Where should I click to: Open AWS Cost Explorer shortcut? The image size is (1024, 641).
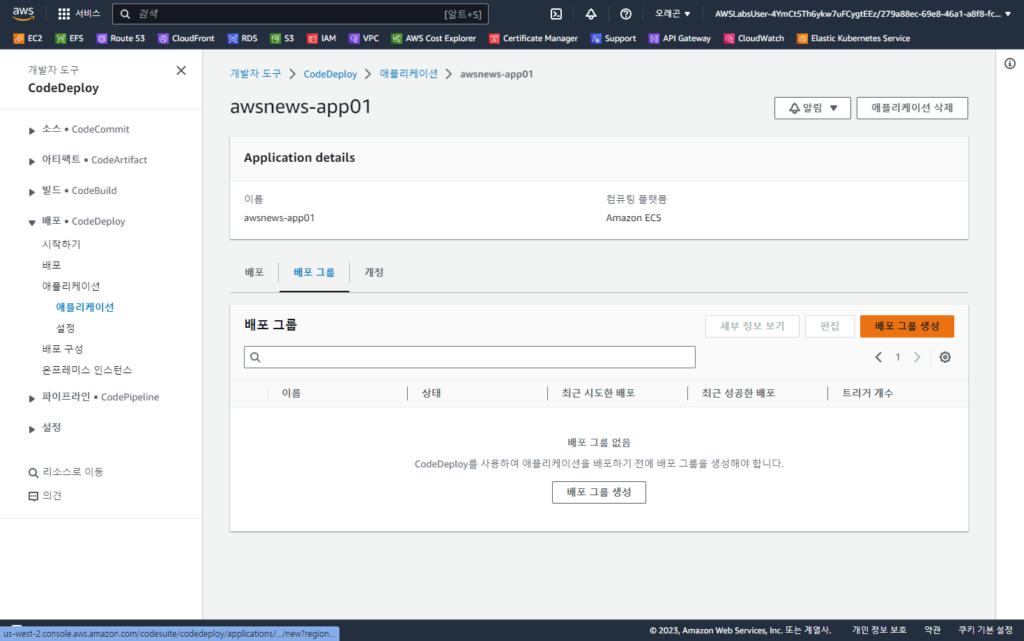click(x=434, y=39)
